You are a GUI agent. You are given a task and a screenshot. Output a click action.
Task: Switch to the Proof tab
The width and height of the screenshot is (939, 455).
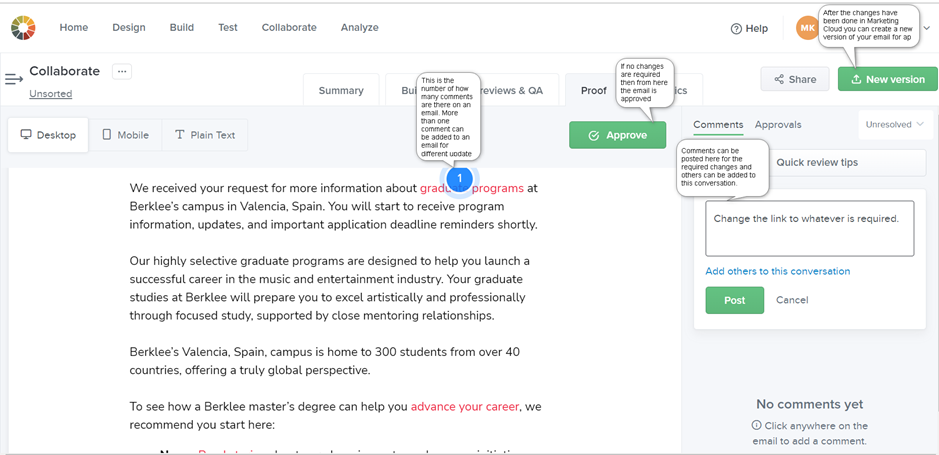[593, 90]
